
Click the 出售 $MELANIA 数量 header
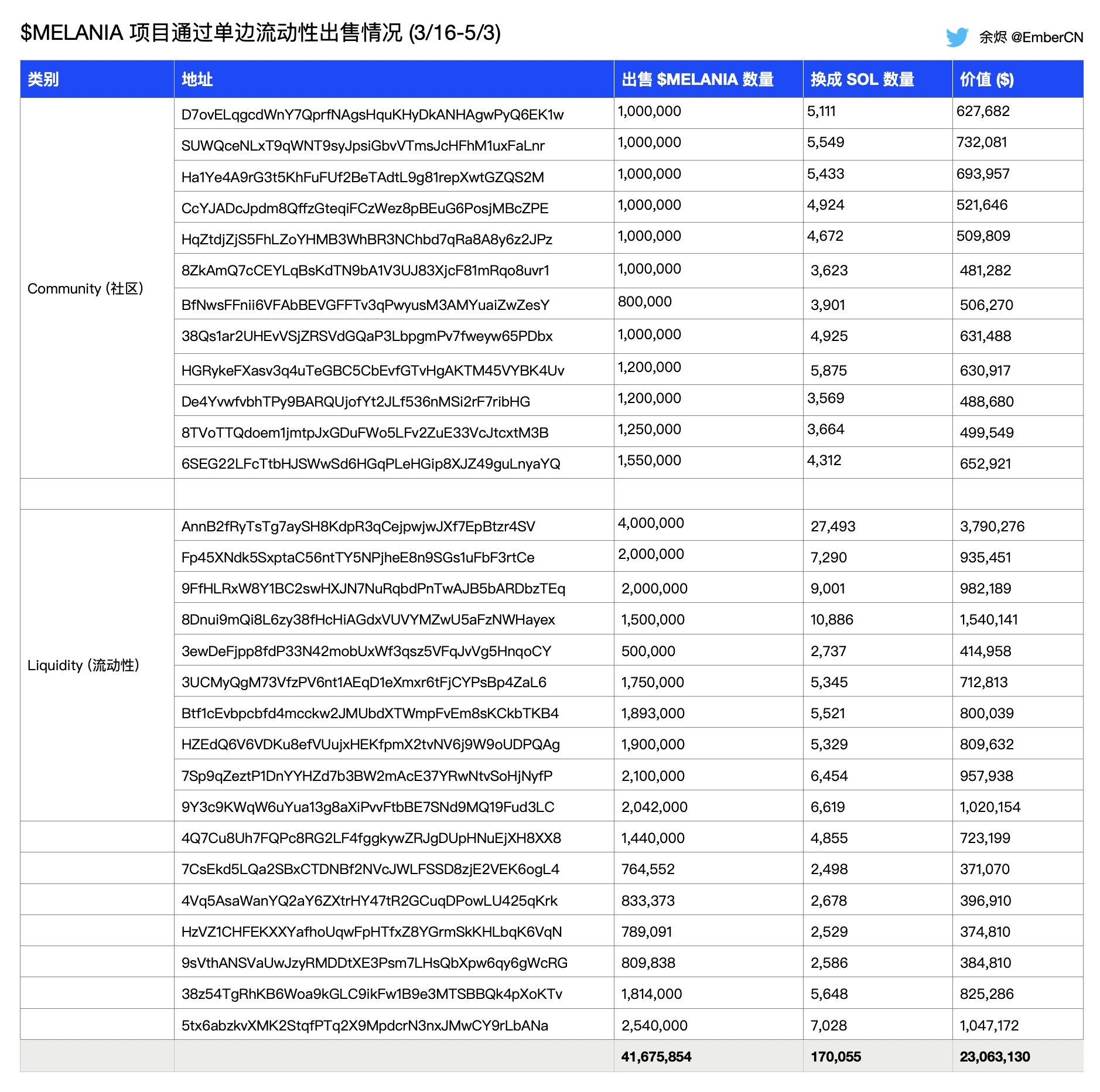699,80
